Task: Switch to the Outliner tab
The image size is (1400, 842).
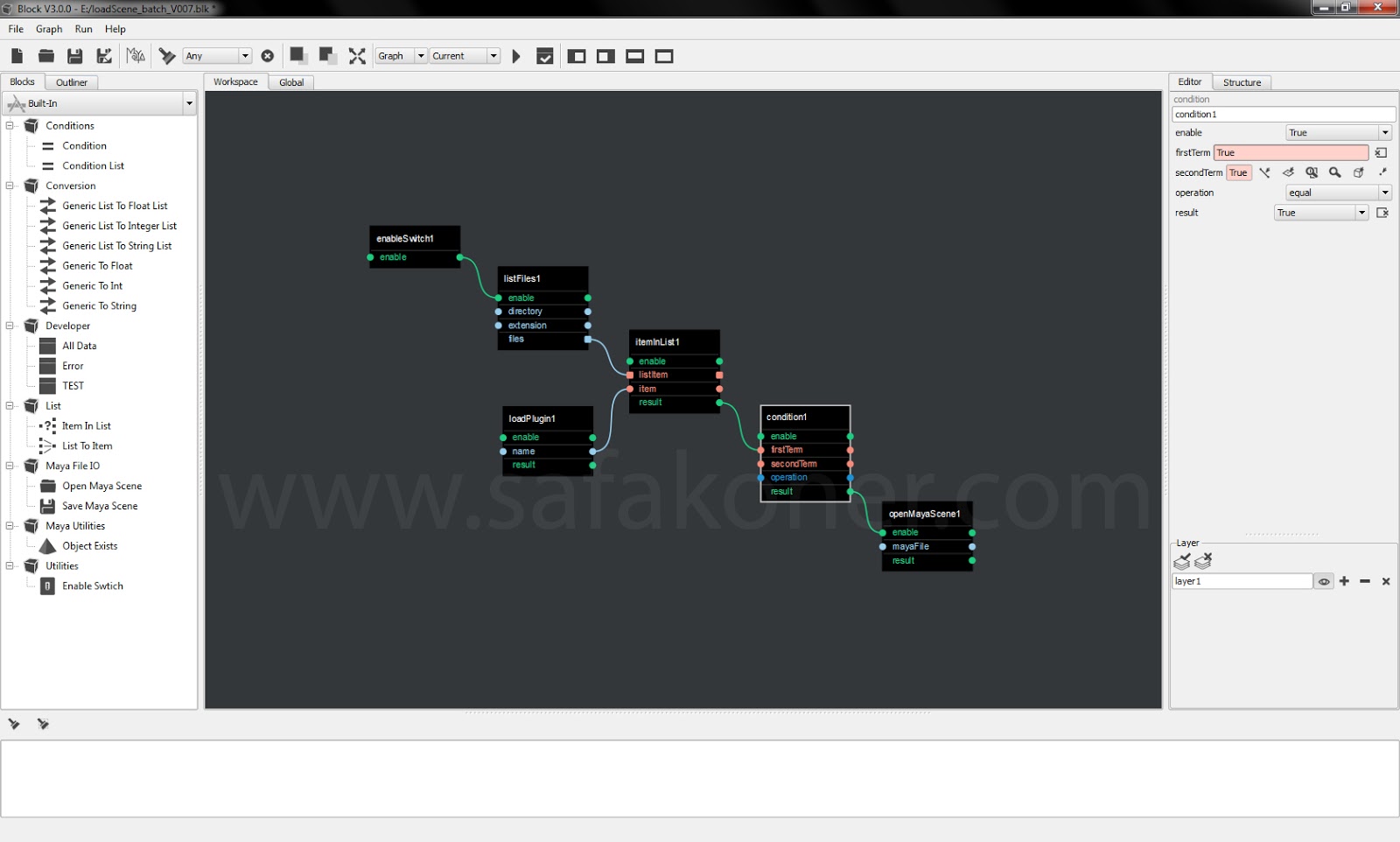Action: pyautogui.click(x=72, y=82)
